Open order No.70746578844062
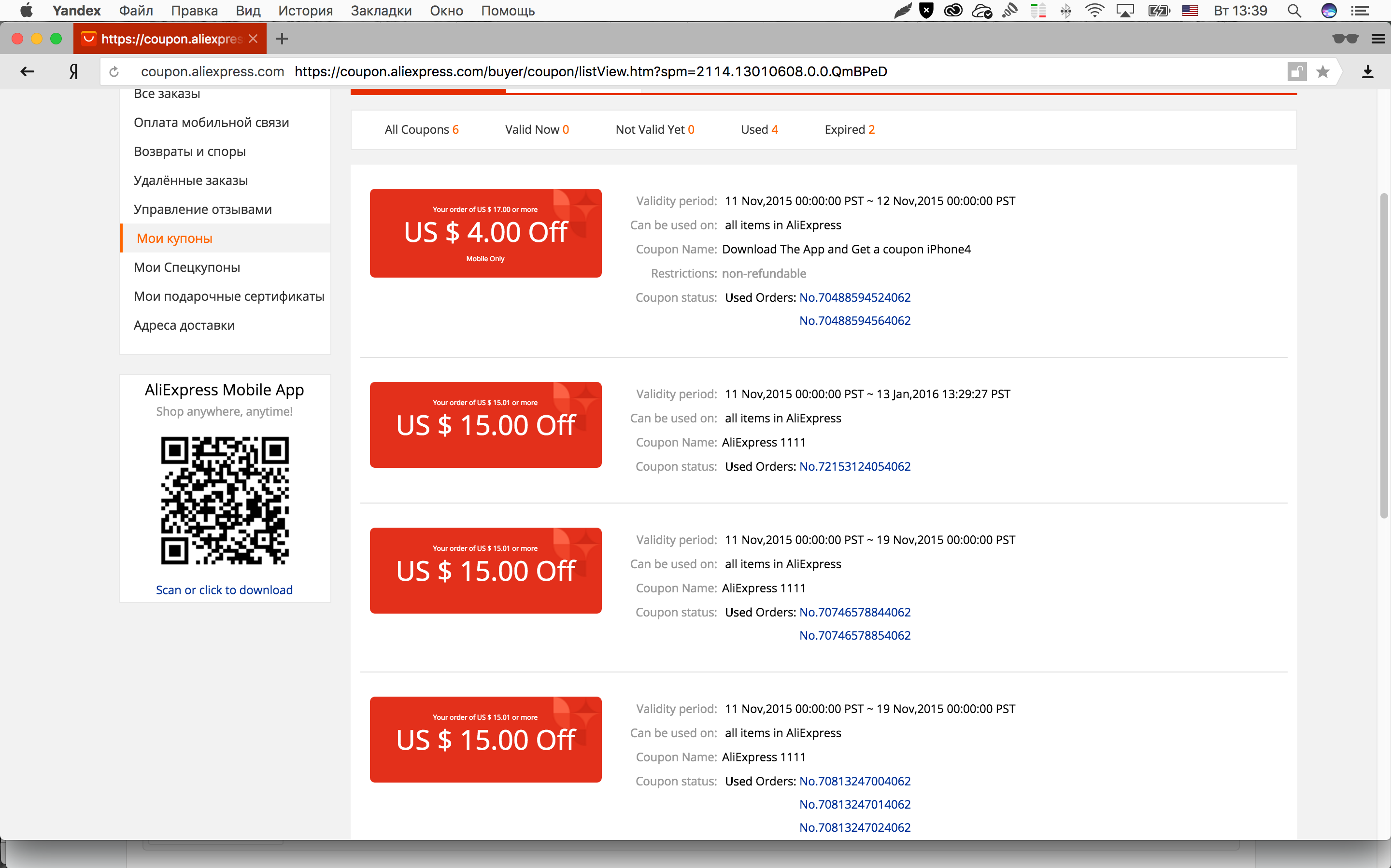The width and height of the screenshot is (1391, 868). pos(855,612)
